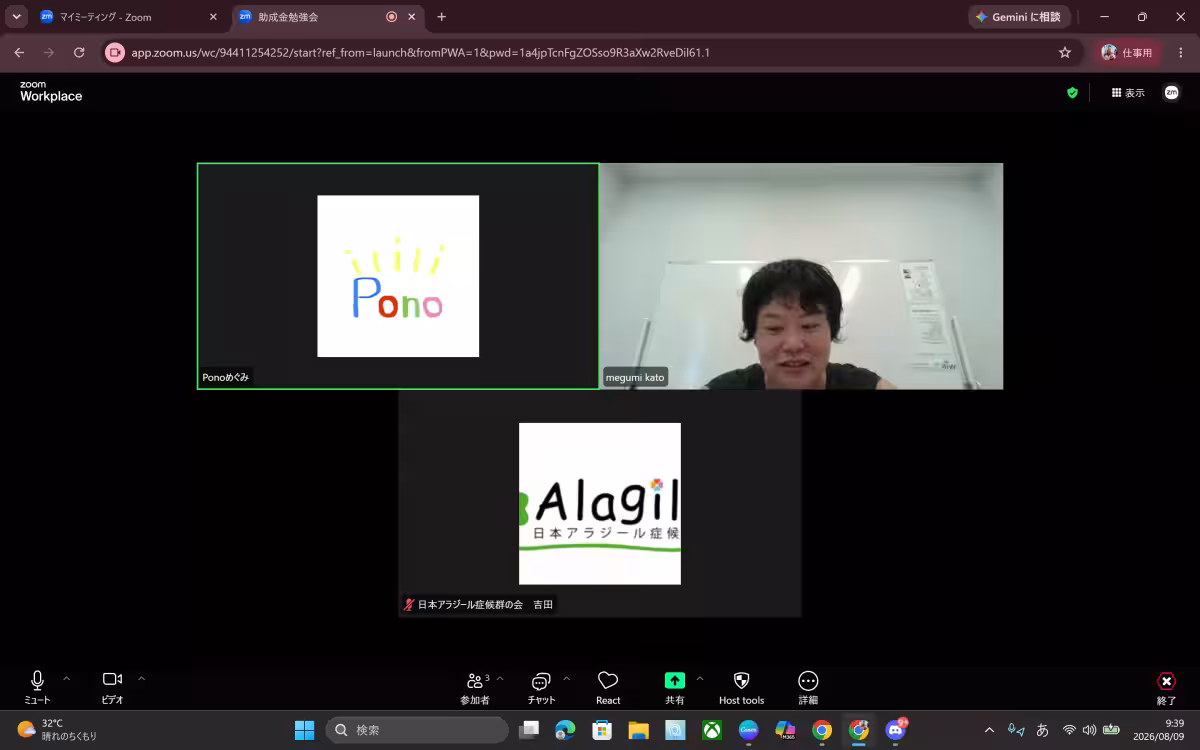The height and width of the screenshot is (750, 1200).
Task: Expand the chevron beside 参加者
Action: [500, 678]
